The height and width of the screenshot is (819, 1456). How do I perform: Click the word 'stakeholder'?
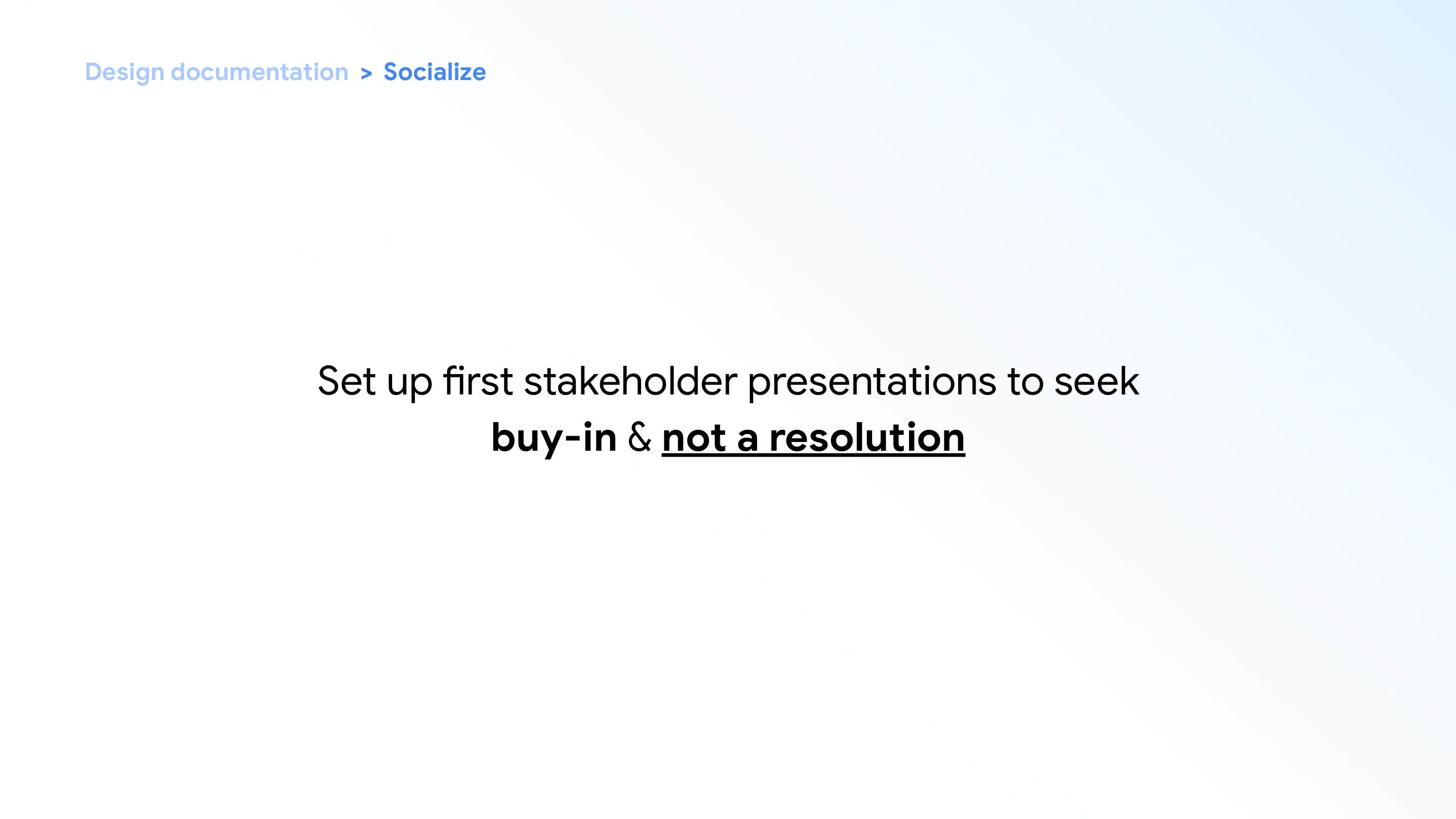pyautogui.click(x=630, y=381)
